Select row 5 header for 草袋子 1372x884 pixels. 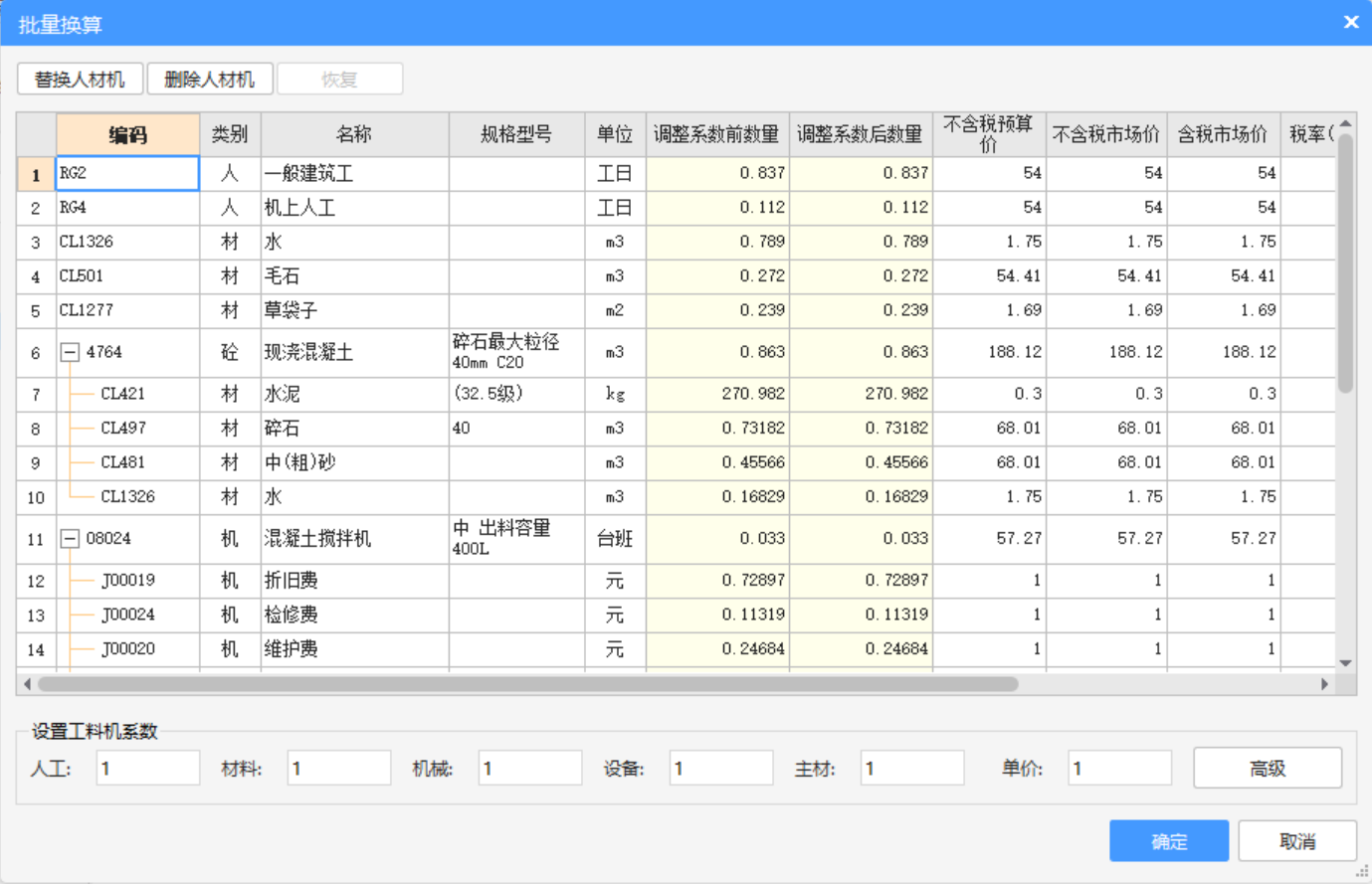click(x=36, y=311)
